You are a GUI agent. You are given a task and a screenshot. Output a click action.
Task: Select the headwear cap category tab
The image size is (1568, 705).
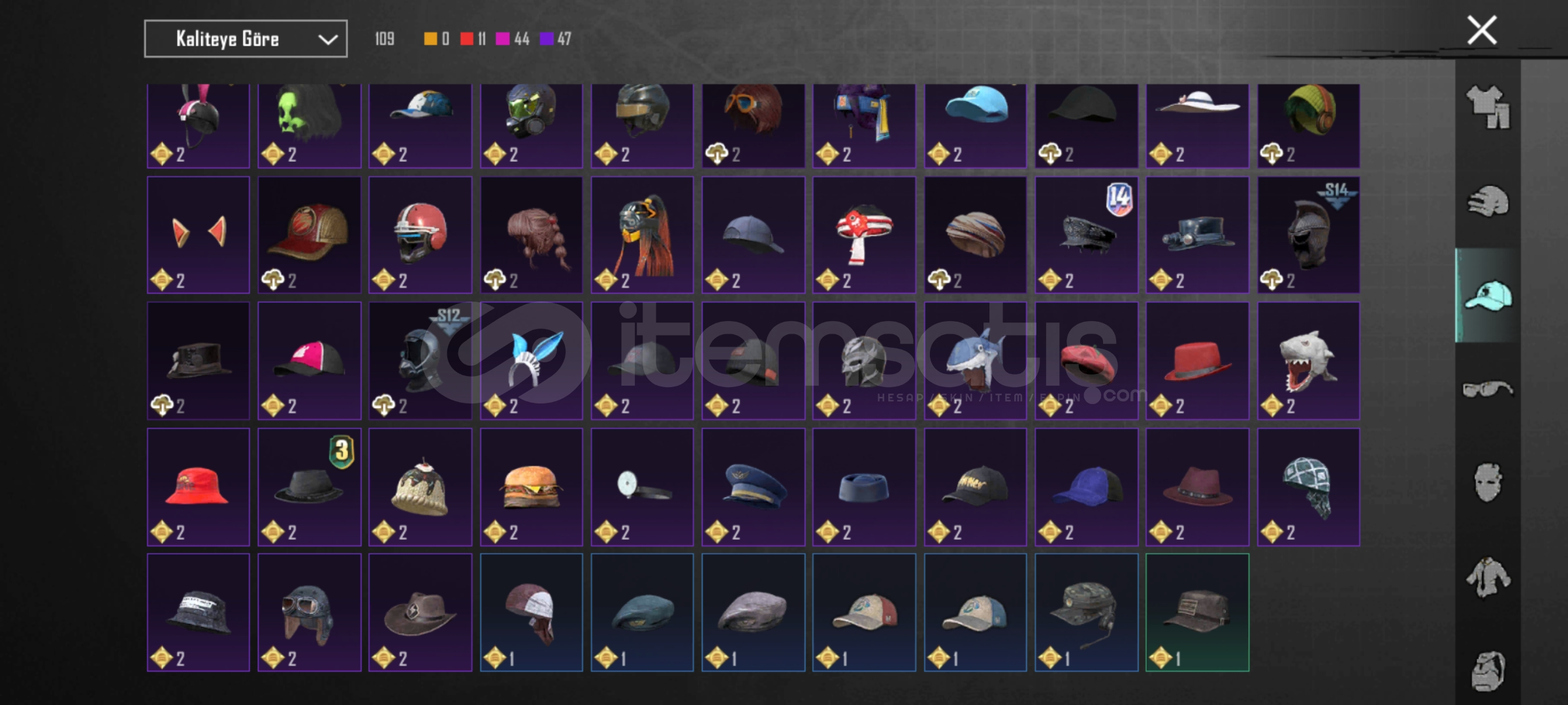point(1488,295)
